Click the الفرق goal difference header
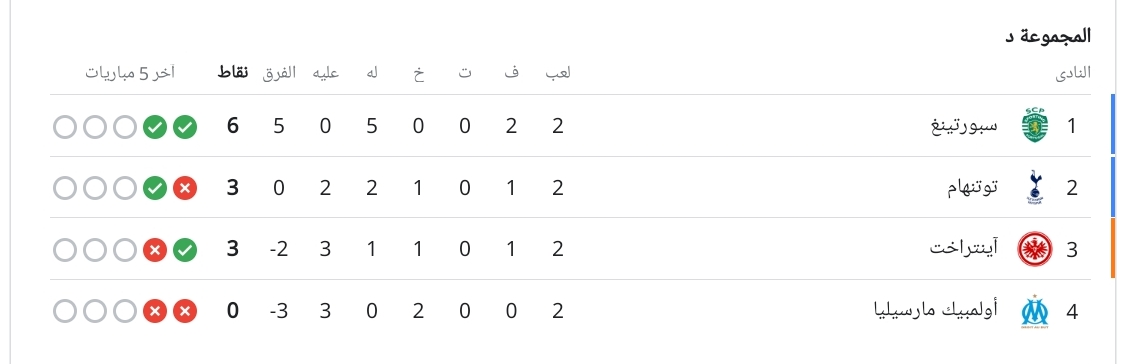The height and width of the screenshot is (364, 1126). (x=279, y=73)
